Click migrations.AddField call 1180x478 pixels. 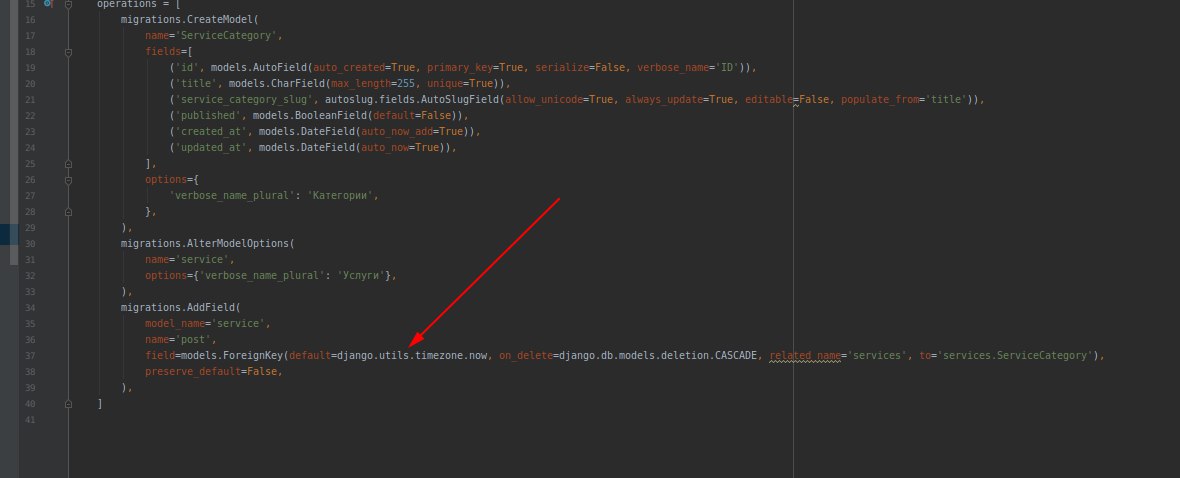coord(180,308)
